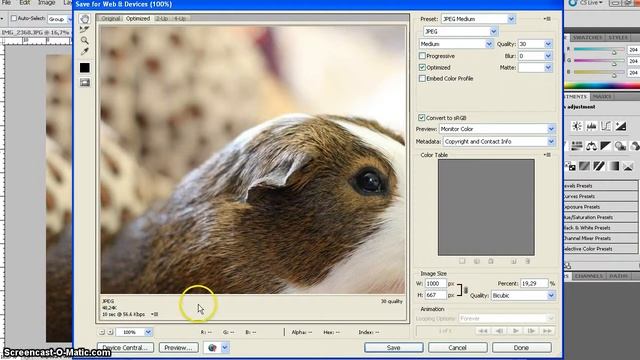Add a Black & White adjustment icon

[x=606, y=146]
